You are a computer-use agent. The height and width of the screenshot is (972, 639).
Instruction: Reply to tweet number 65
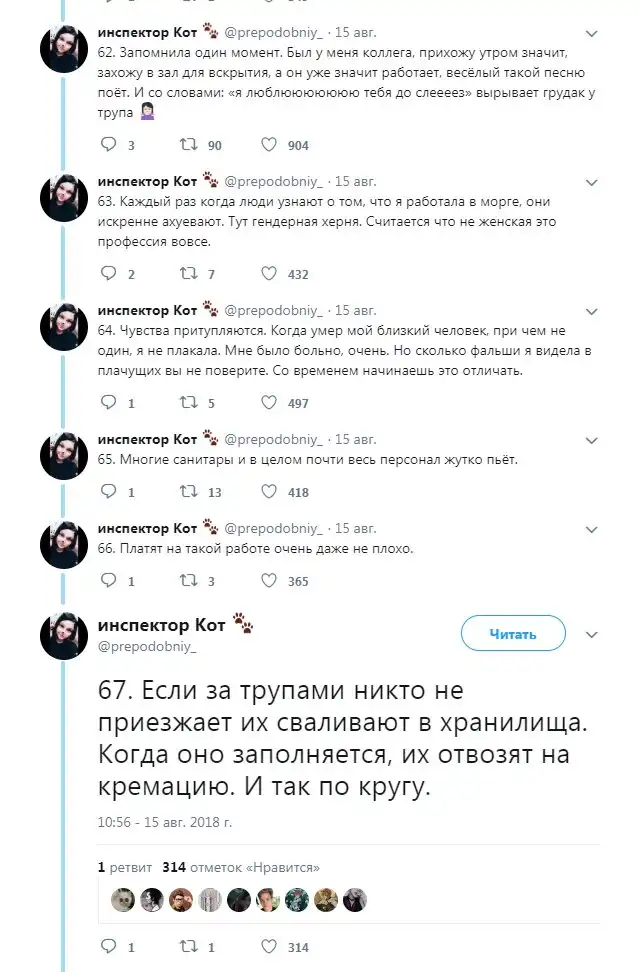click(110, 492)
